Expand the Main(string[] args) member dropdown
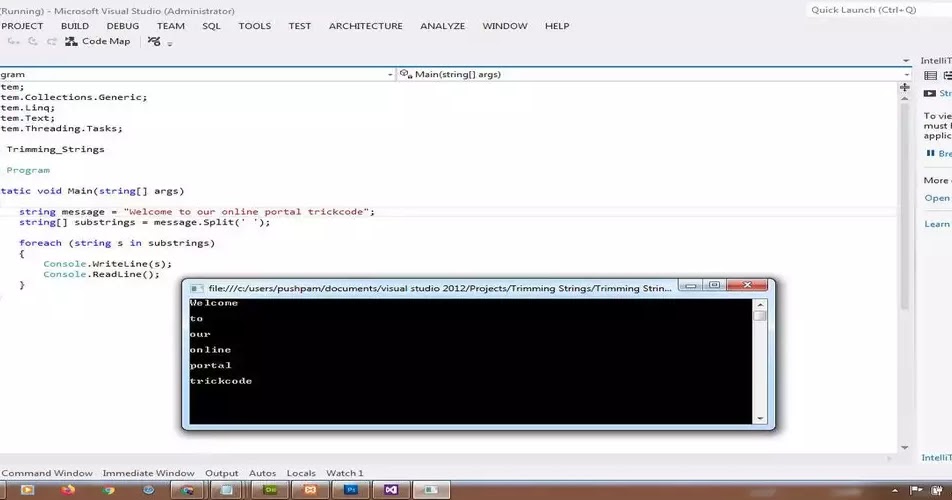952x500 pixels. pyautogui.click(x=906, y=75)
